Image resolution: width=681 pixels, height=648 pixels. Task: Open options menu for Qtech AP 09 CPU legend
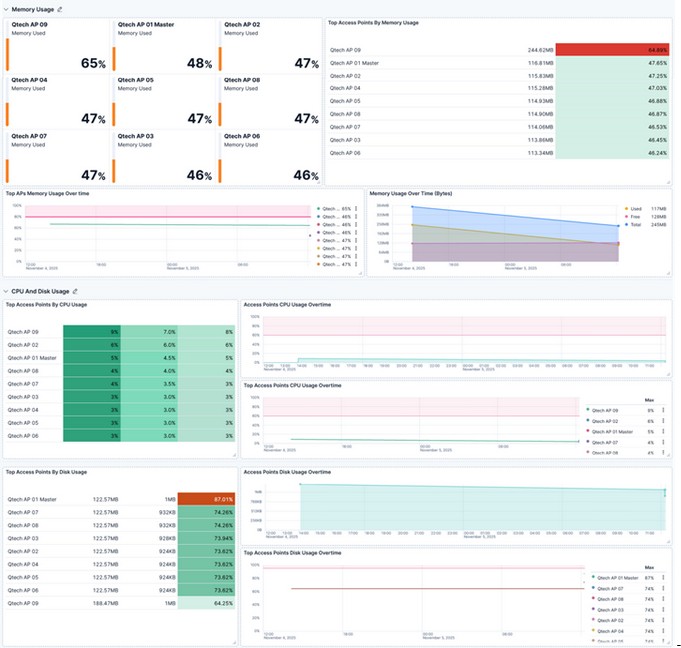pos(663,410)
